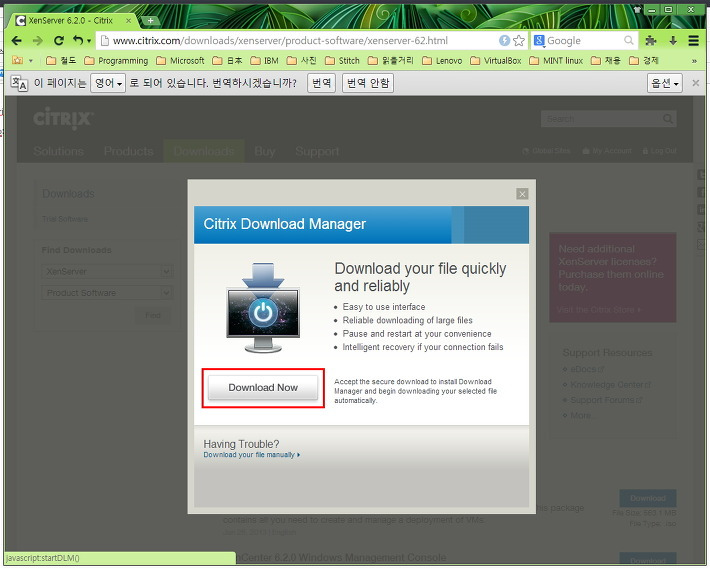The height and width of the screenshot is (569, 710).
Task: Open the Solutions menu on the Citrix site
Action: (x=58, y=151)
